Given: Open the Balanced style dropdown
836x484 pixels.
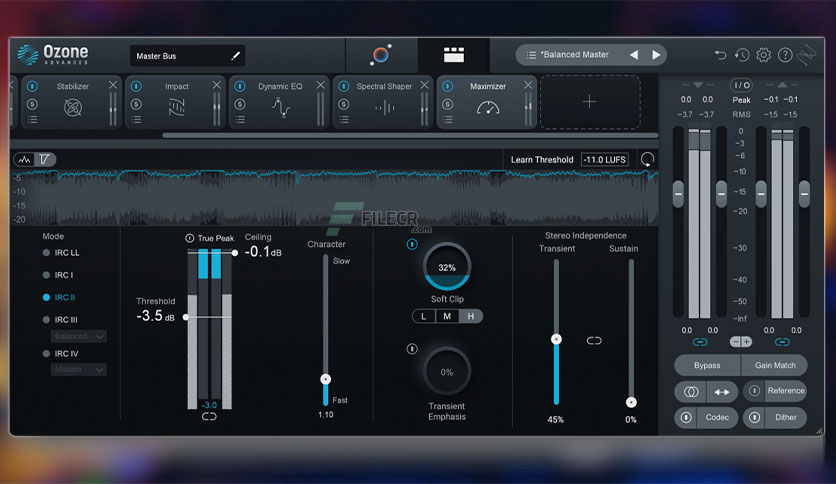Looking at the screenshot, I should tap(79, 336).
